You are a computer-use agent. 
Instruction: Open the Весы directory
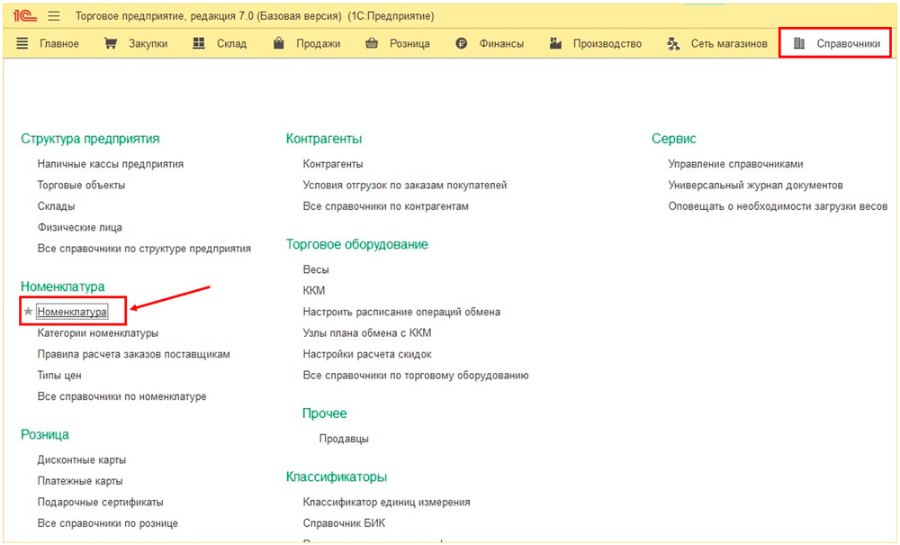(x=316, y=270)
